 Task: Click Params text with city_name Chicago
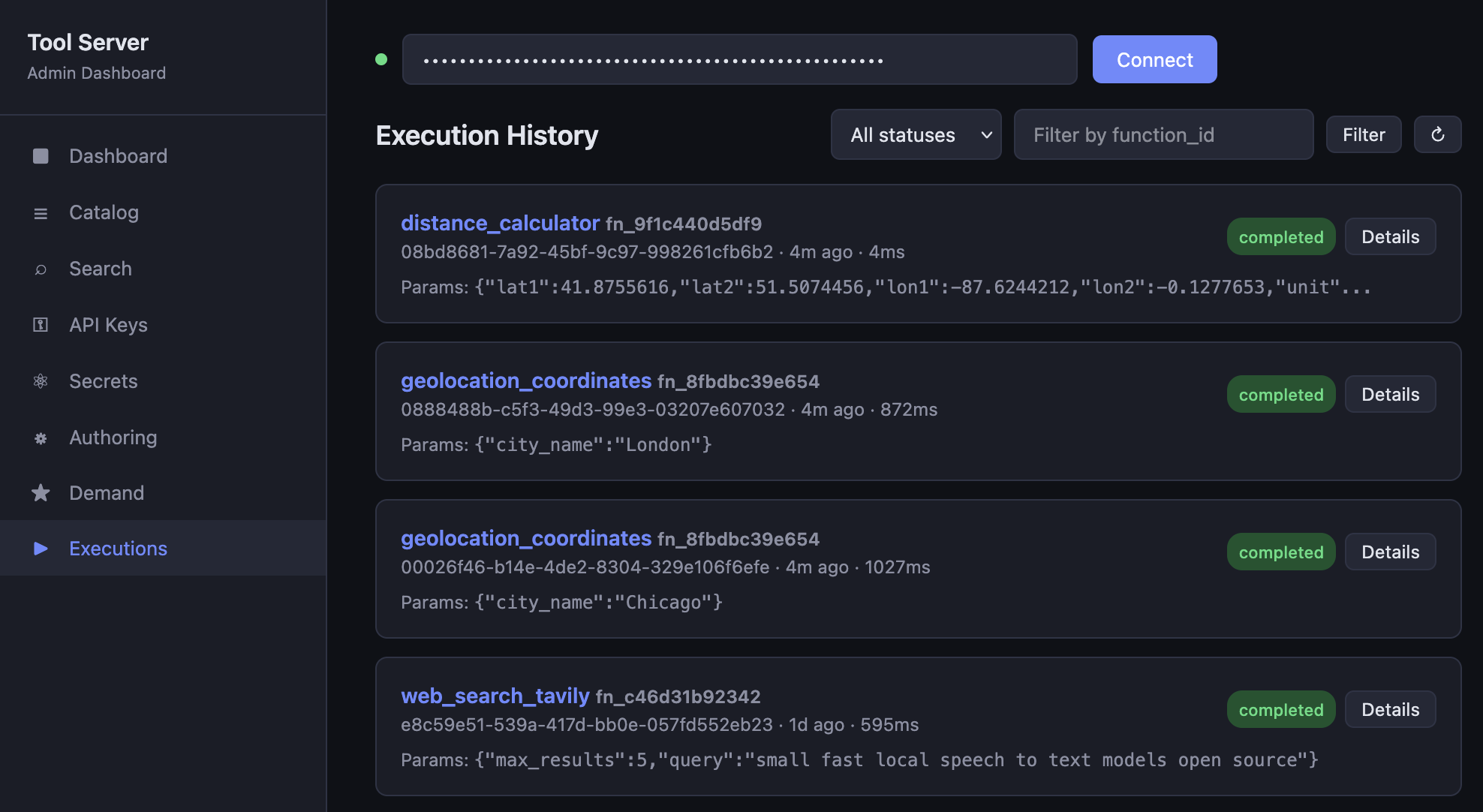[561, 602]
